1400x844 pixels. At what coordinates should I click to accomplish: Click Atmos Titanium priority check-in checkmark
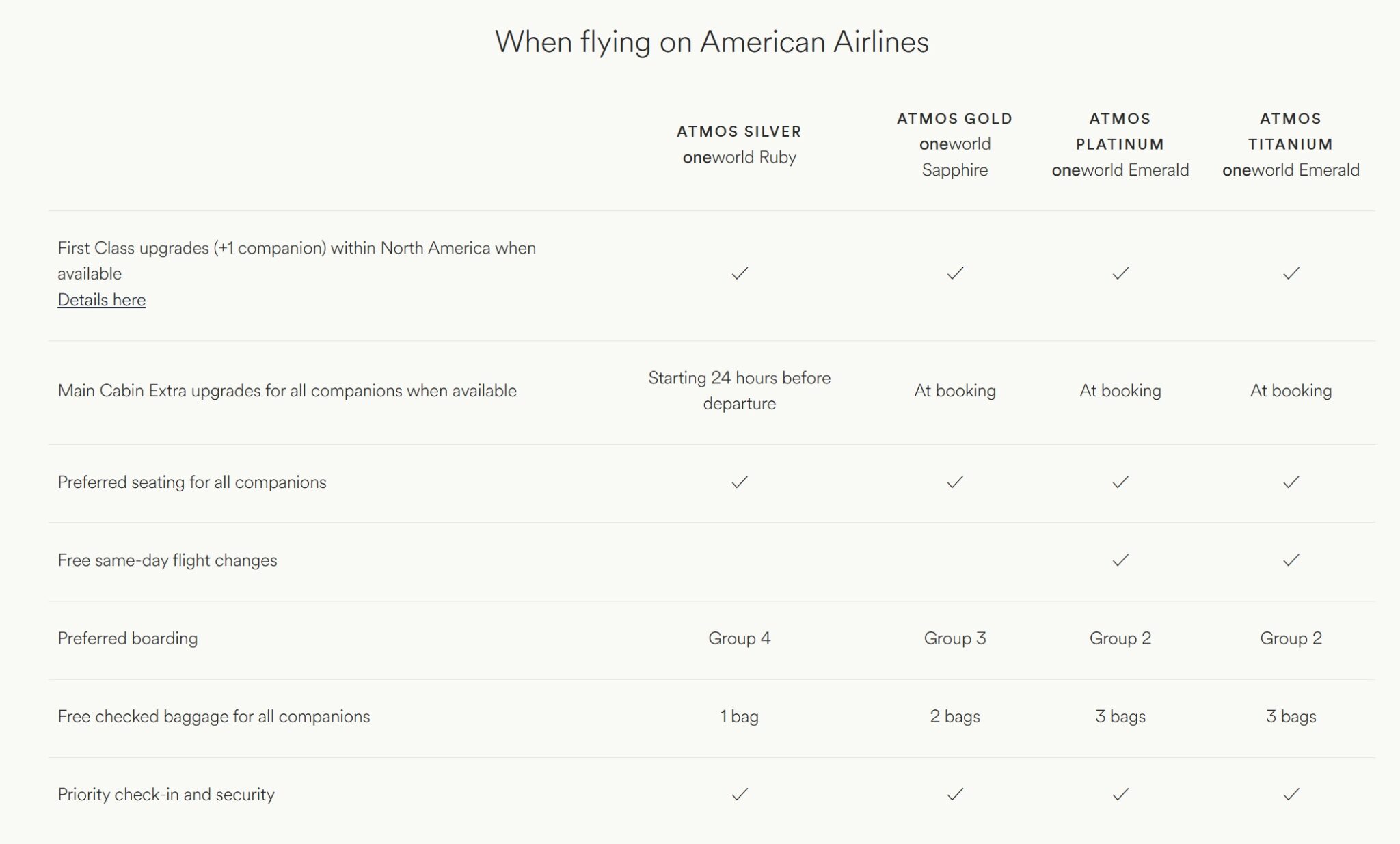point(1291,794)
